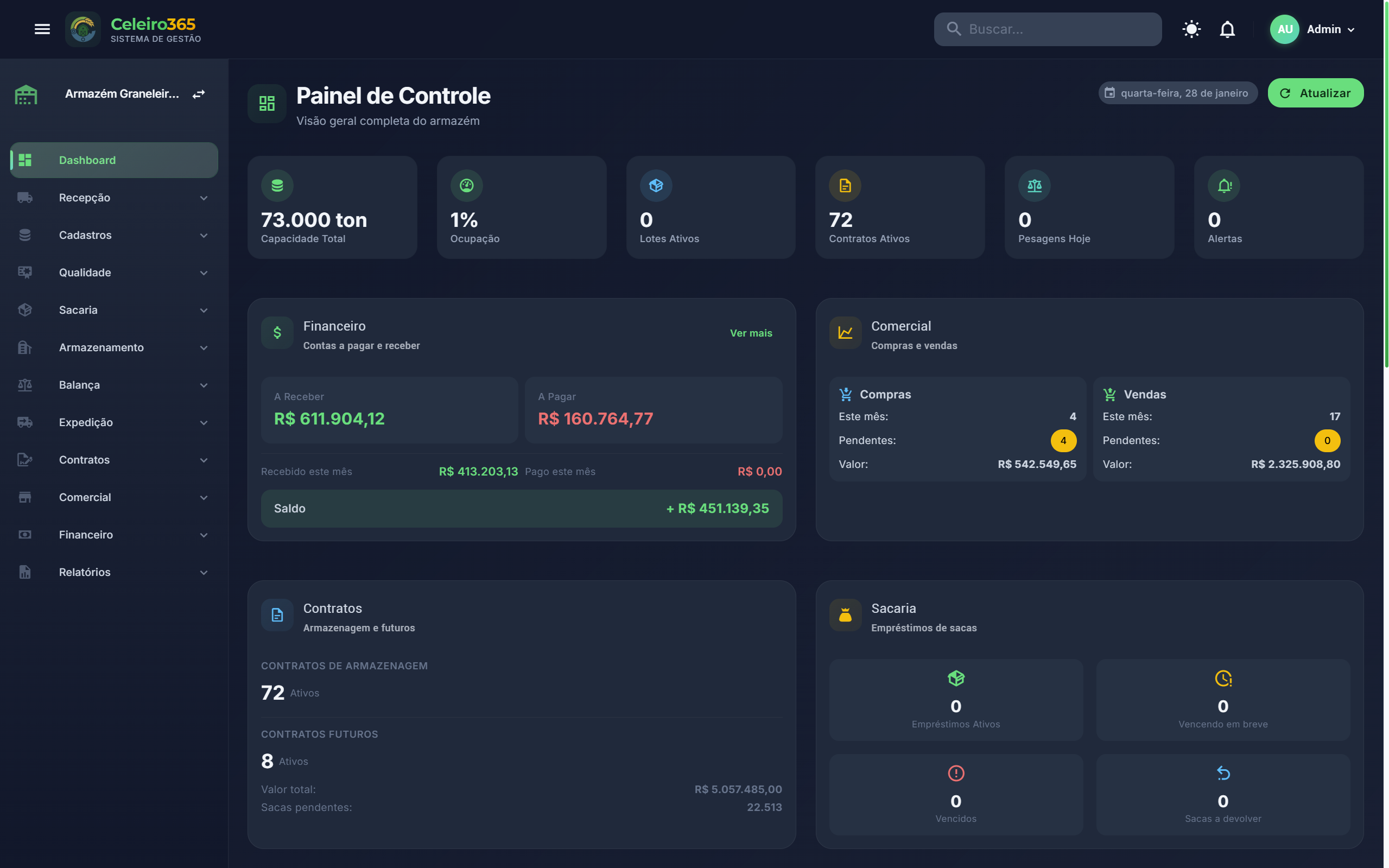Open the Balança scale icon
The height and width of the screenshot is (868, 1389).
point(24,385)
